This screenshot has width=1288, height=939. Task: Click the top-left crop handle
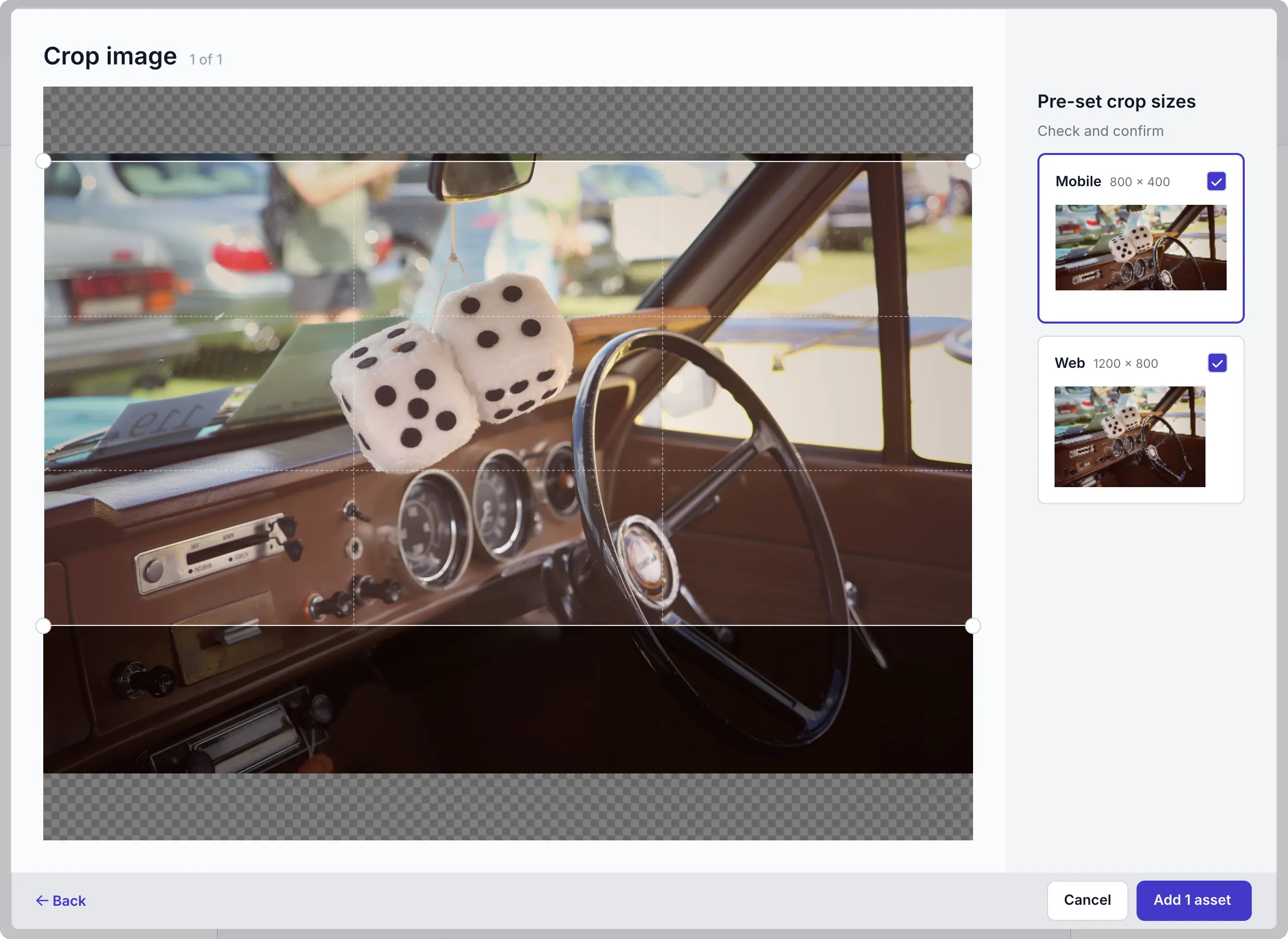(x=43, y=161)
